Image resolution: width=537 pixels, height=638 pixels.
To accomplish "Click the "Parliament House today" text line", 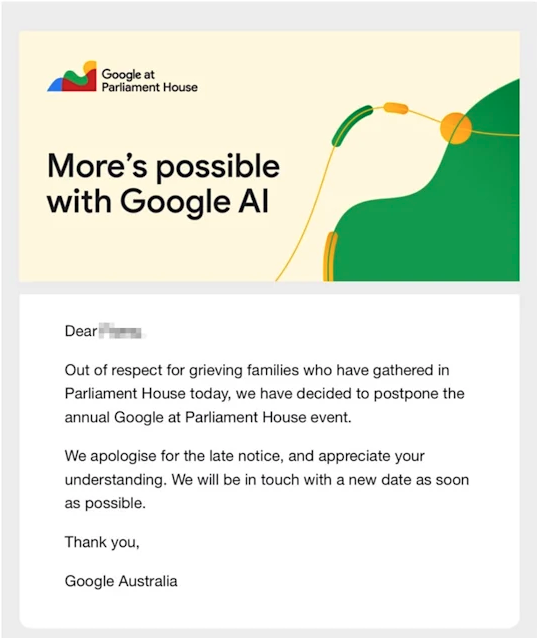I will 264,394.
